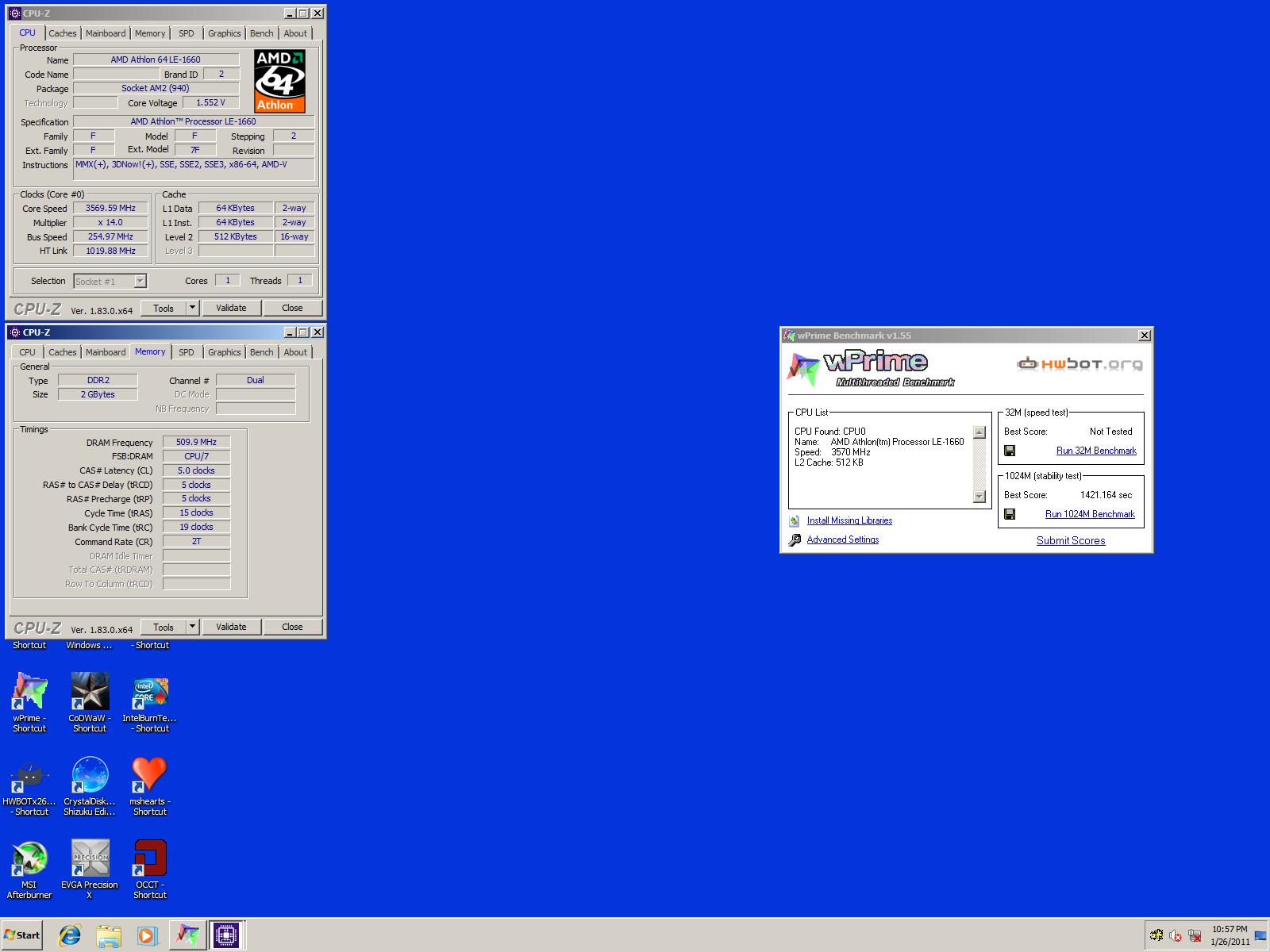Click the 1024M save score floppy icon

tap(1010, 514)
